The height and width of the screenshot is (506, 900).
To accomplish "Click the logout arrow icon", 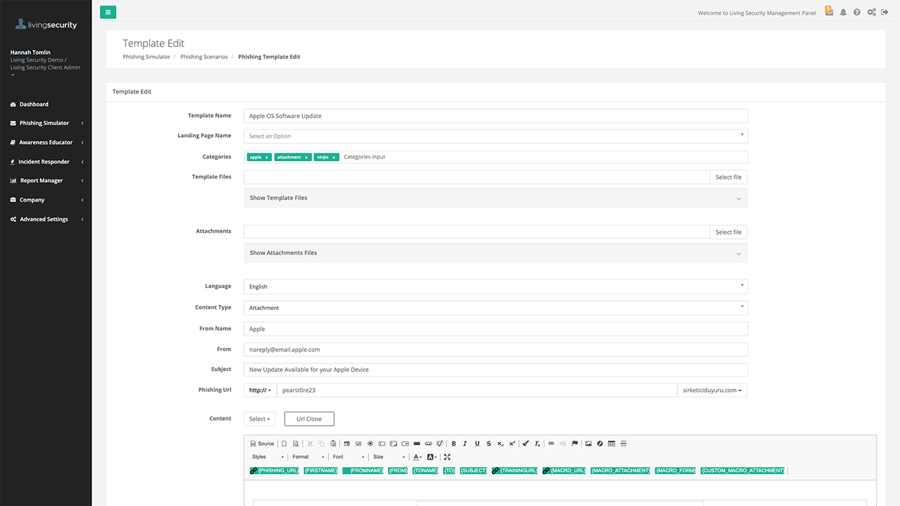I will [x=885, y=12].
